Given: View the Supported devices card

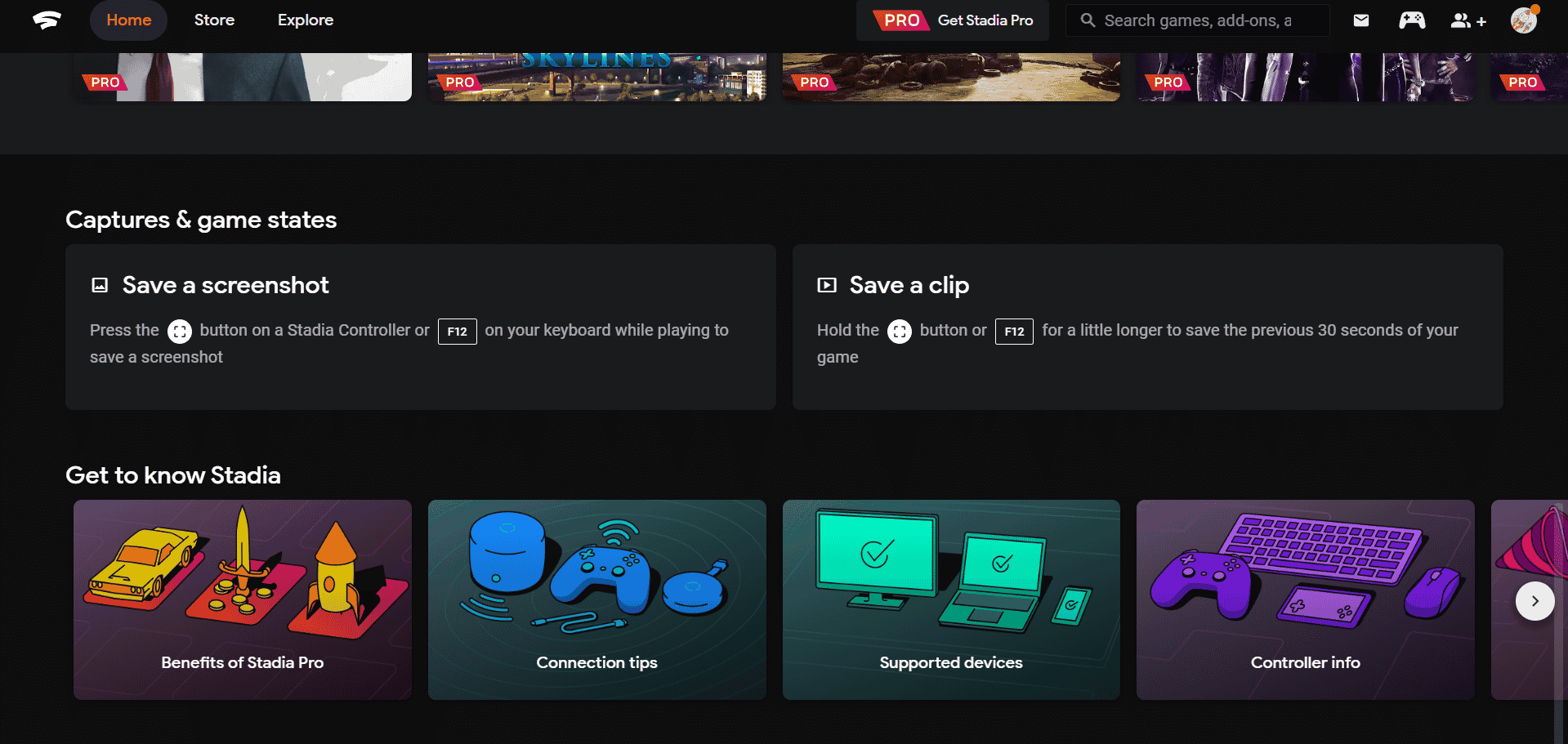Looking at the screenshot, I should 950,600.
